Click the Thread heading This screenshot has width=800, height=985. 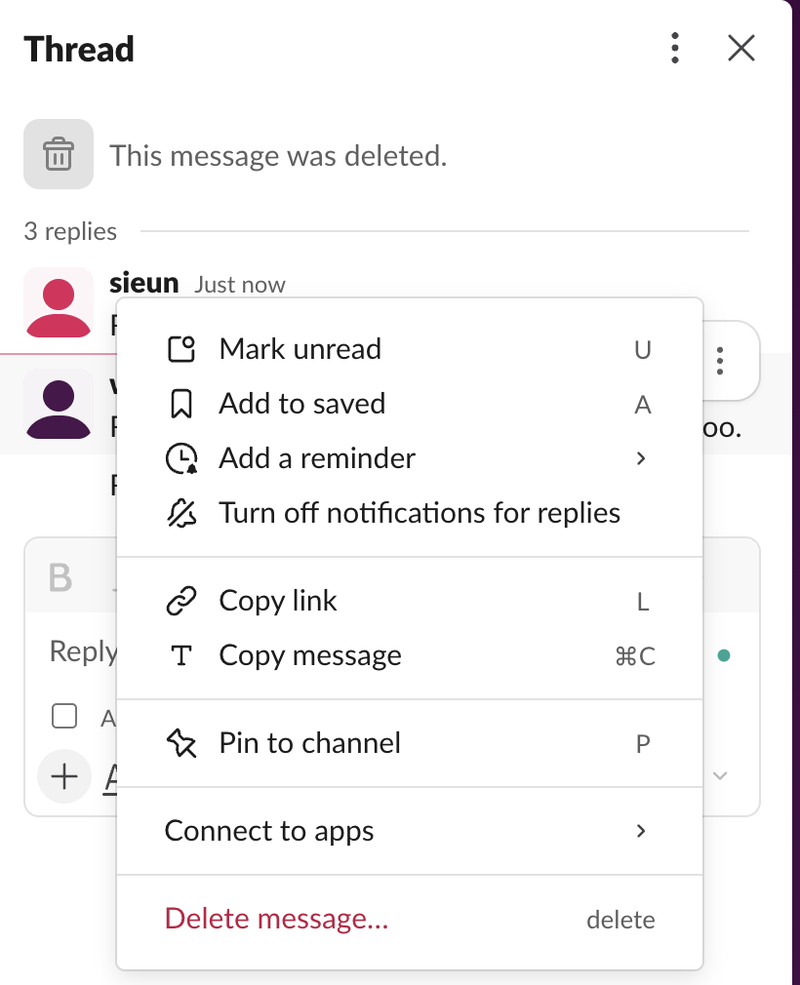[79, 49]
